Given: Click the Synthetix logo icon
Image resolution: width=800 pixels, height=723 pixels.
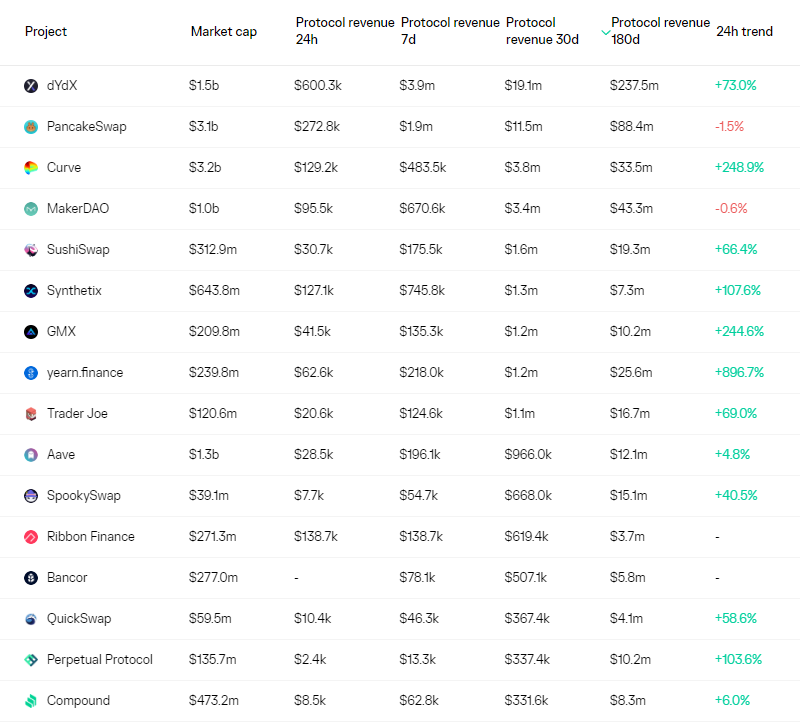Looking at the screenshot, I should [x=31, y=291].
